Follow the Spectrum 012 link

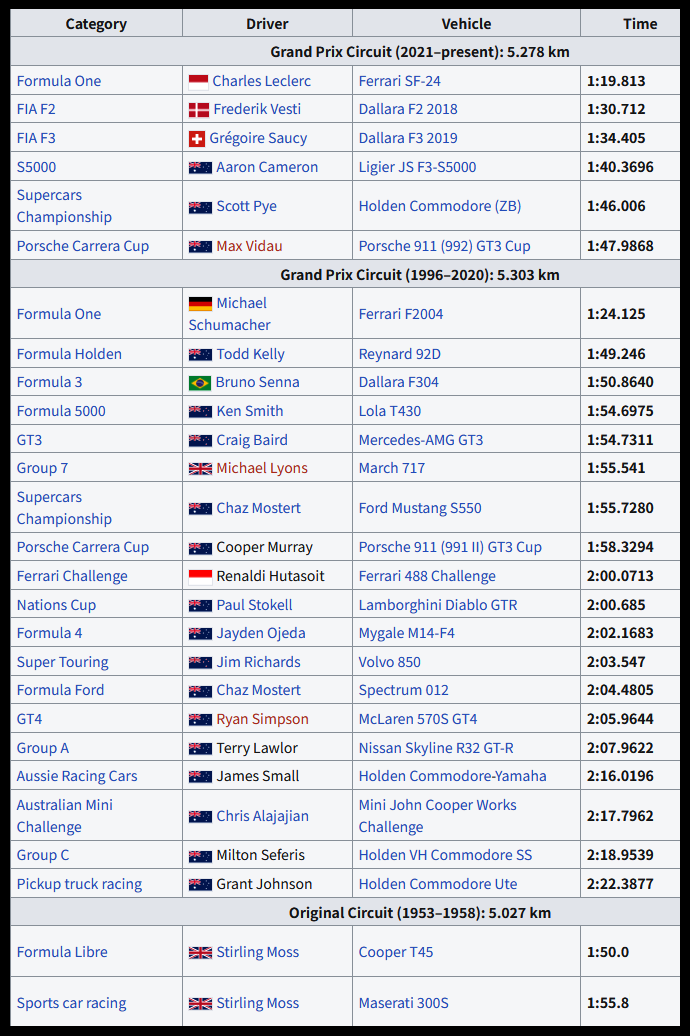click(x=403, y=690)
